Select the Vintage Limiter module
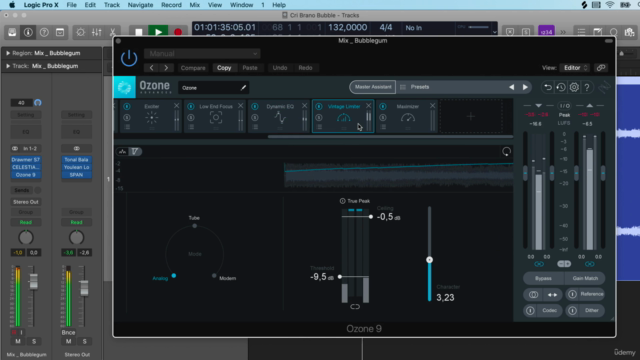The image size is (640, 360). (x=343, y=117)
